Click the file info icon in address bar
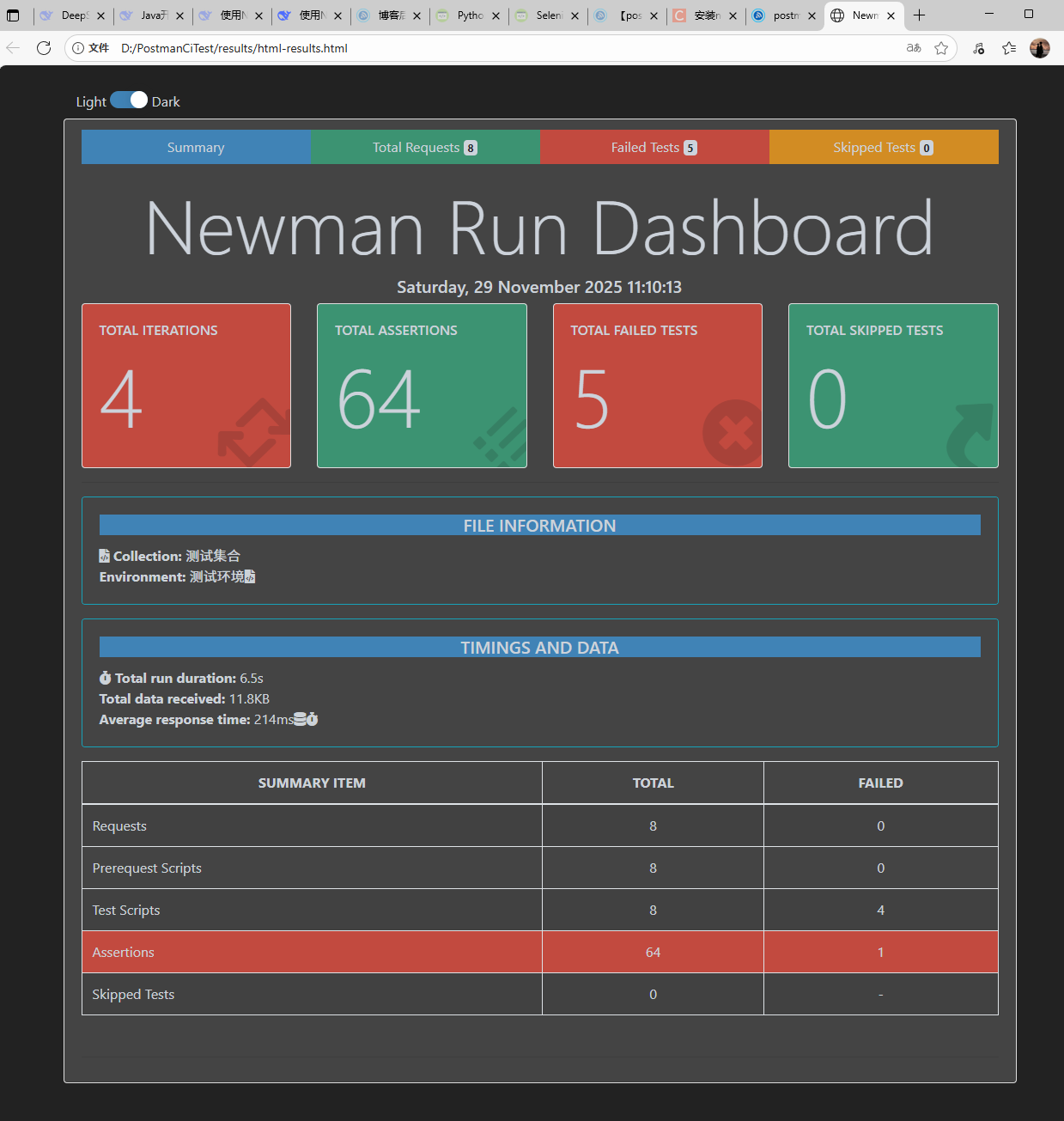1064x1121 pixels. (x=78, y=48)
